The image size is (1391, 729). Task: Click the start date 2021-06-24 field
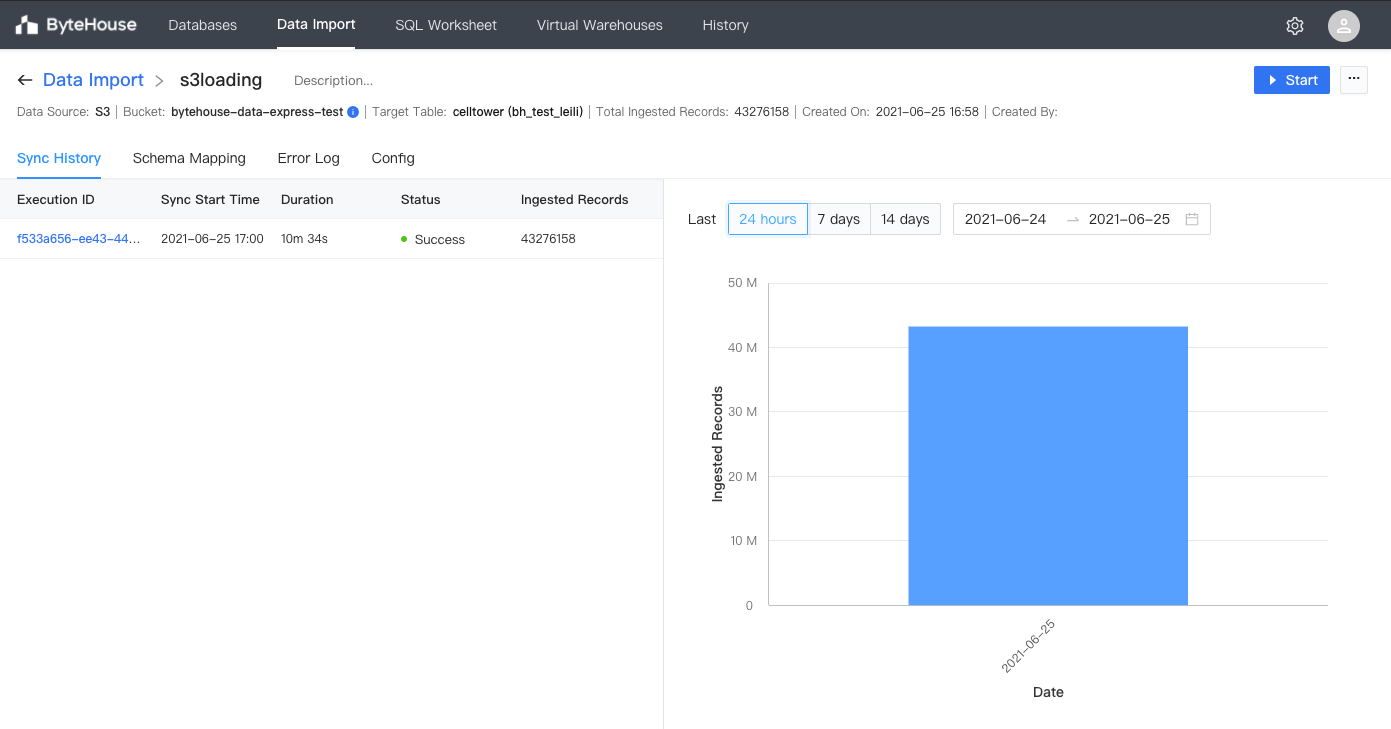[1006, 219]
